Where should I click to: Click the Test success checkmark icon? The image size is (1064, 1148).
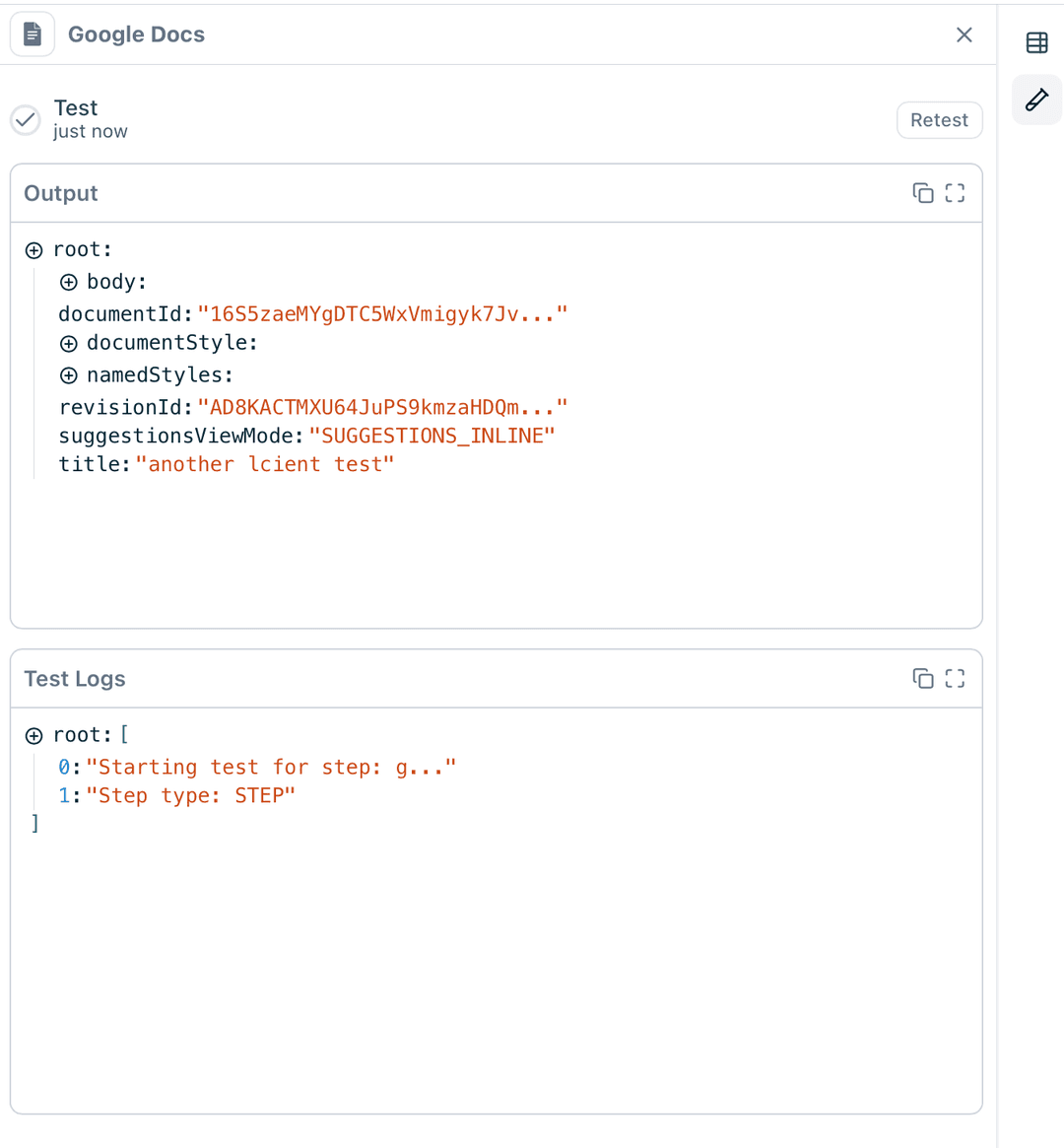(x=26, y=119)
